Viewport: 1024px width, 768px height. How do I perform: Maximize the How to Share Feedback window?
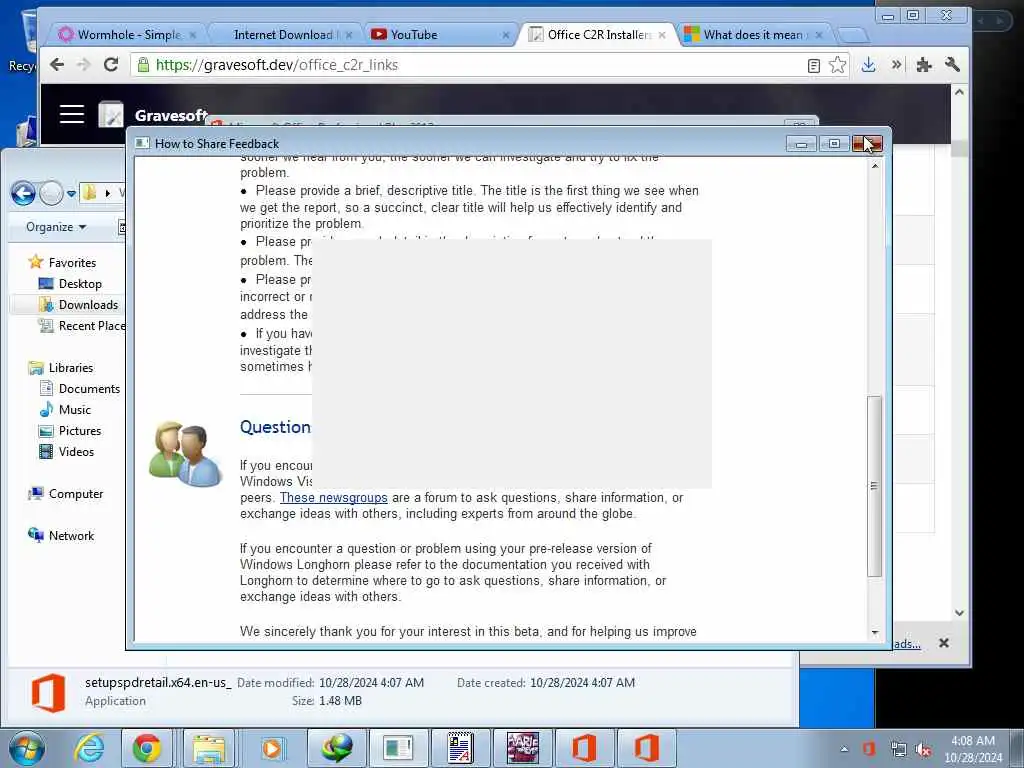834,144
